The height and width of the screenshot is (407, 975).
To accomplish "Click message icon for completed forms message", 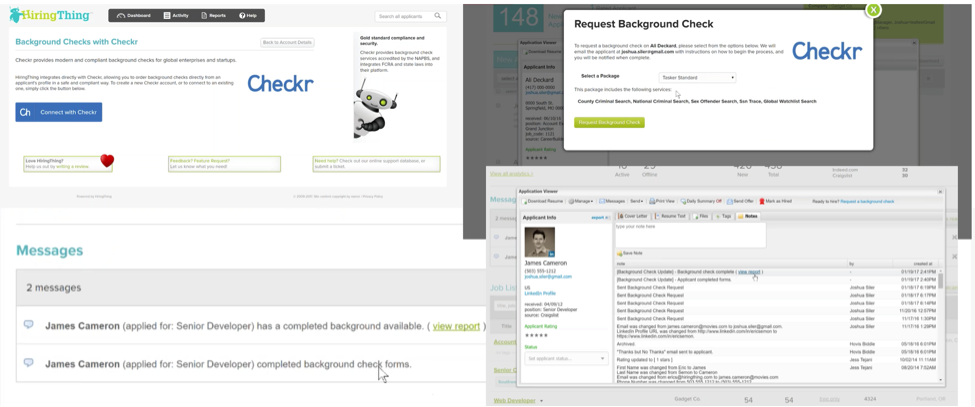I will click(x=28, y=362).
